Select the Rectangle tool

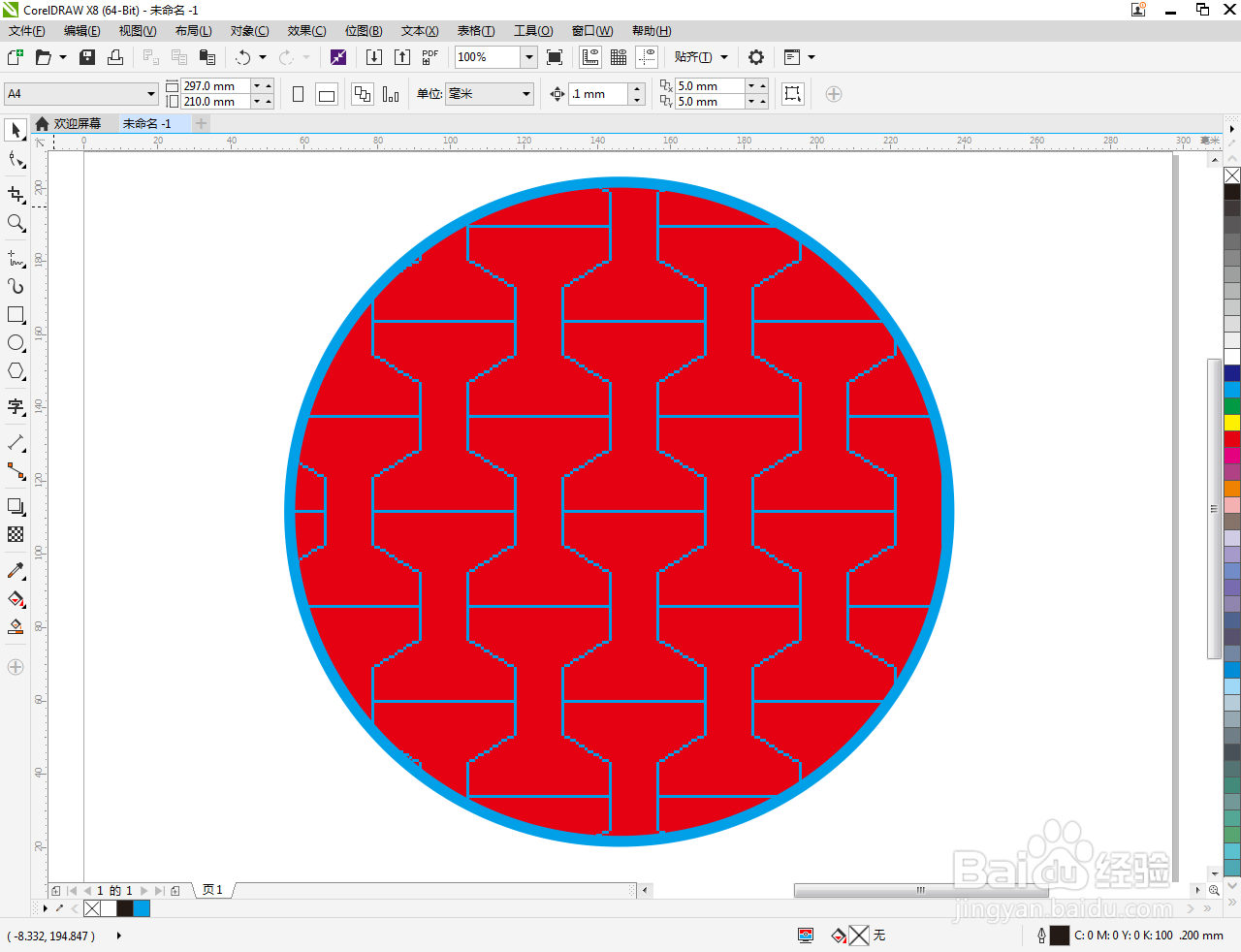[x=16, y=315]
